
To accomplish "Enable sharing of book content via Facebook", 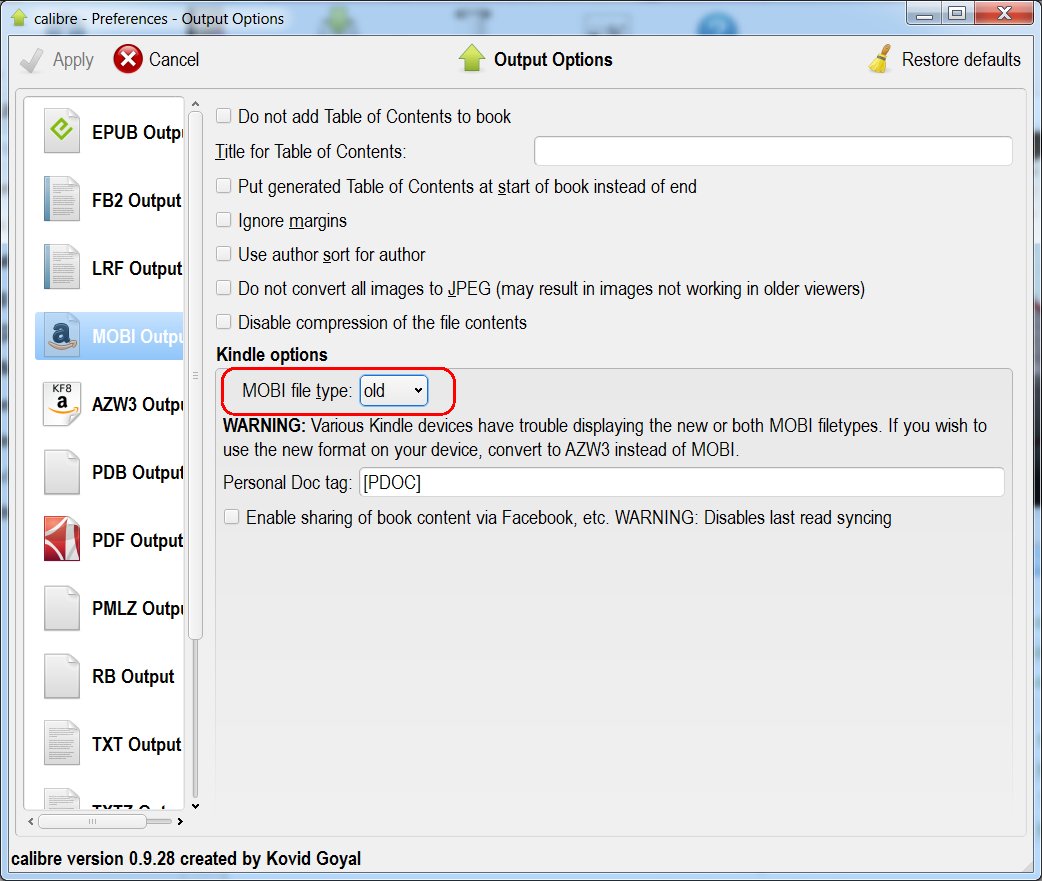I will 231,516.
